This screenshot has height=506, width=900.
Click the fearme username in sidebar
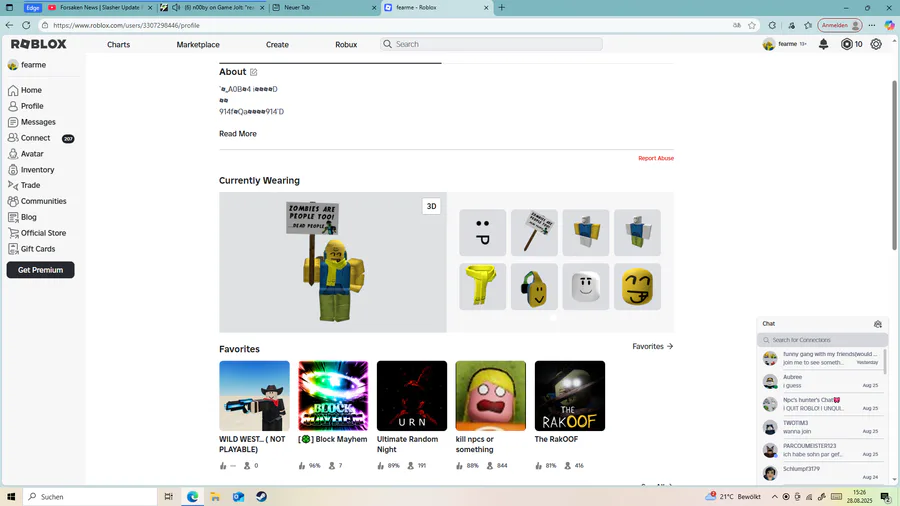click(33, 65)
